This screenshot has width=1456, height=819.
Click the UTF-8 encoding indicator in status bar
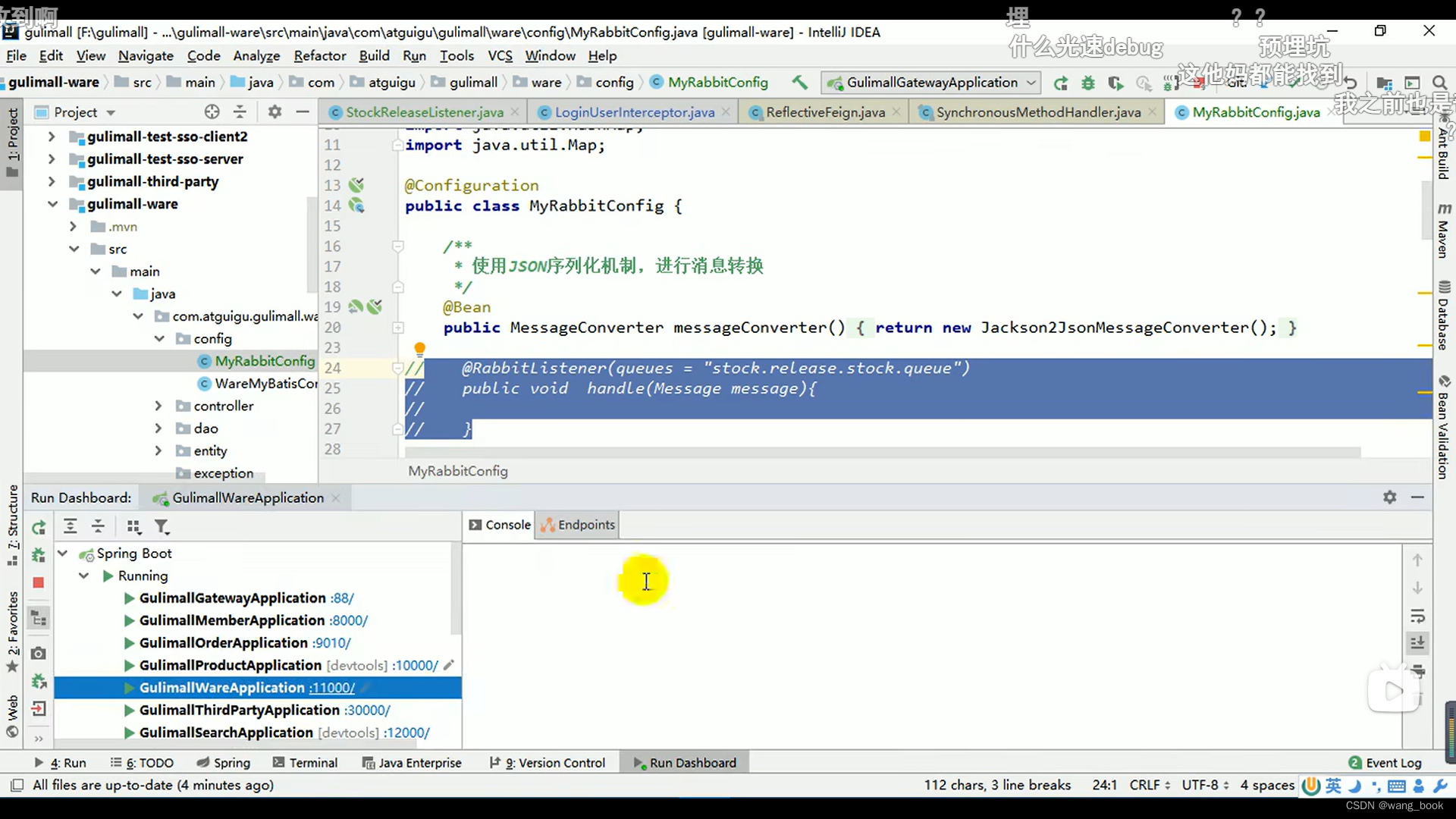[x=1204, y=785]
